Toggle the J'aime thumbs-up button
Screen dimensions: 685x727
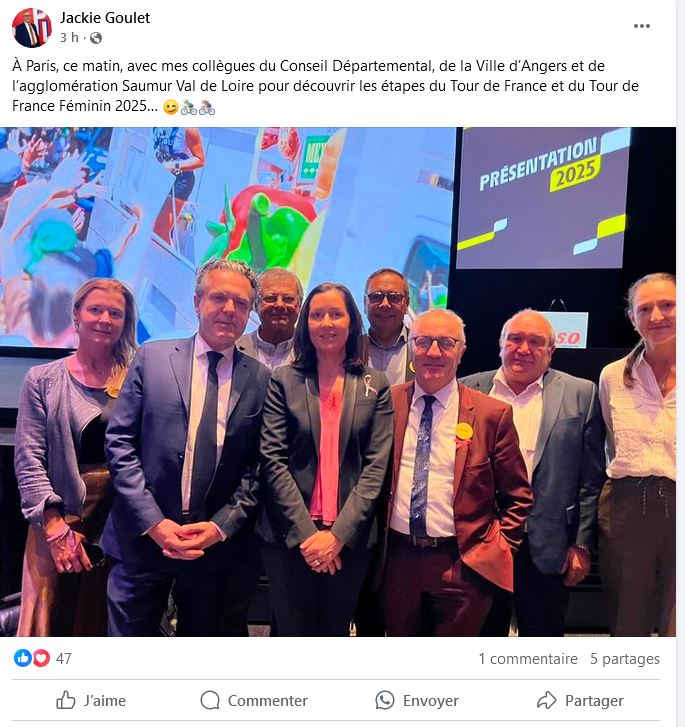[x=91, y=700]
